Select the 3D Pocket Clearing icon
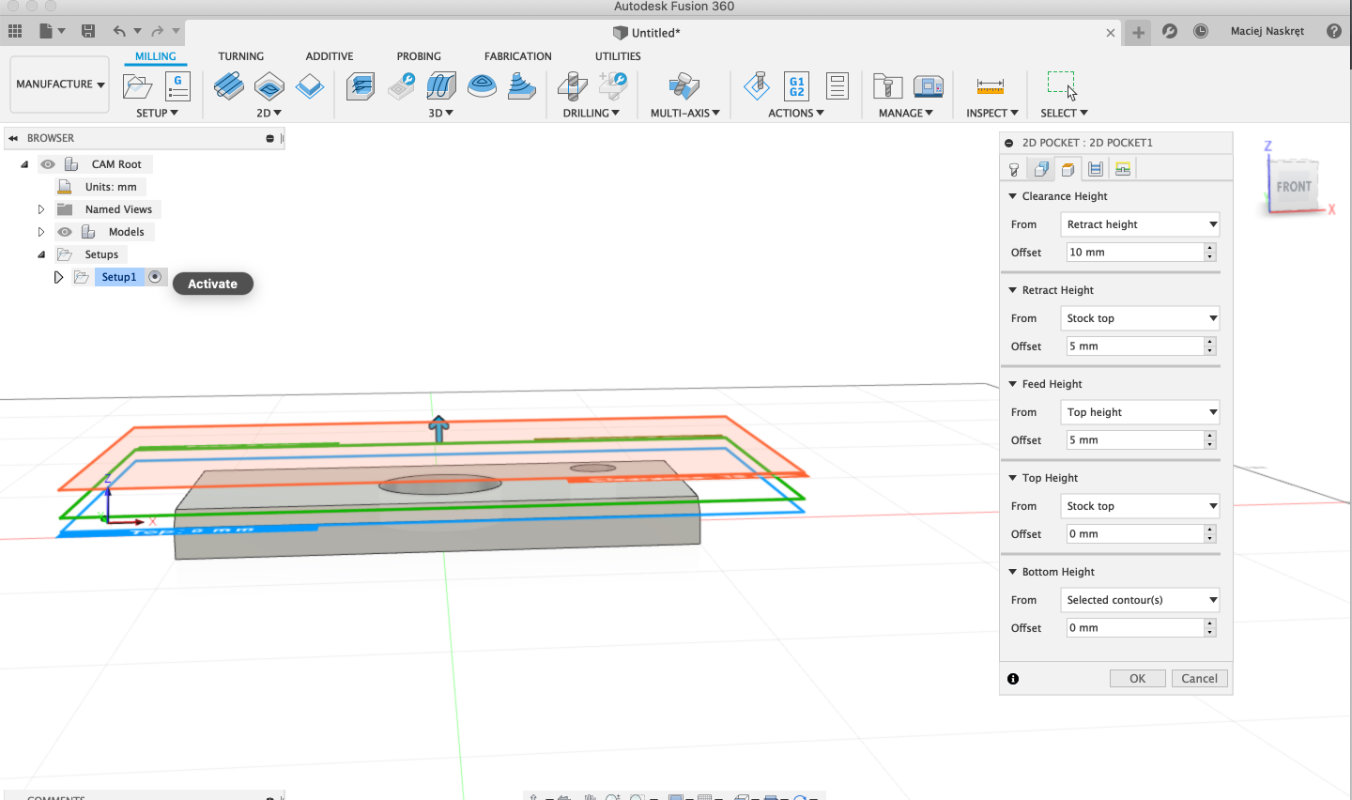Image resolution: width=1352 pixels, height=800 pixels. tap(401, 86)
